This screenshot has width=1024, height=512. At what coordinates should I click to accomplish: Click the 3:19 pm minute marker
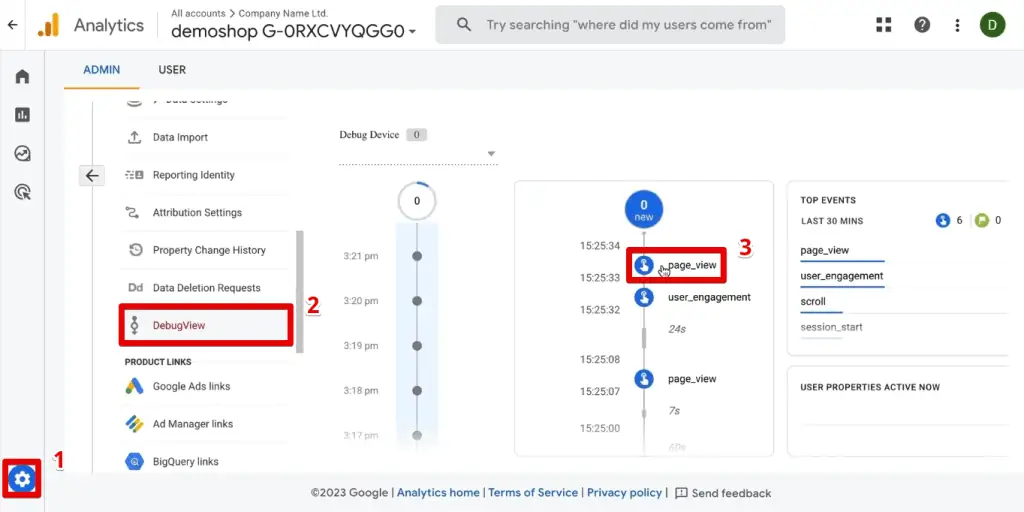[417, 345]
